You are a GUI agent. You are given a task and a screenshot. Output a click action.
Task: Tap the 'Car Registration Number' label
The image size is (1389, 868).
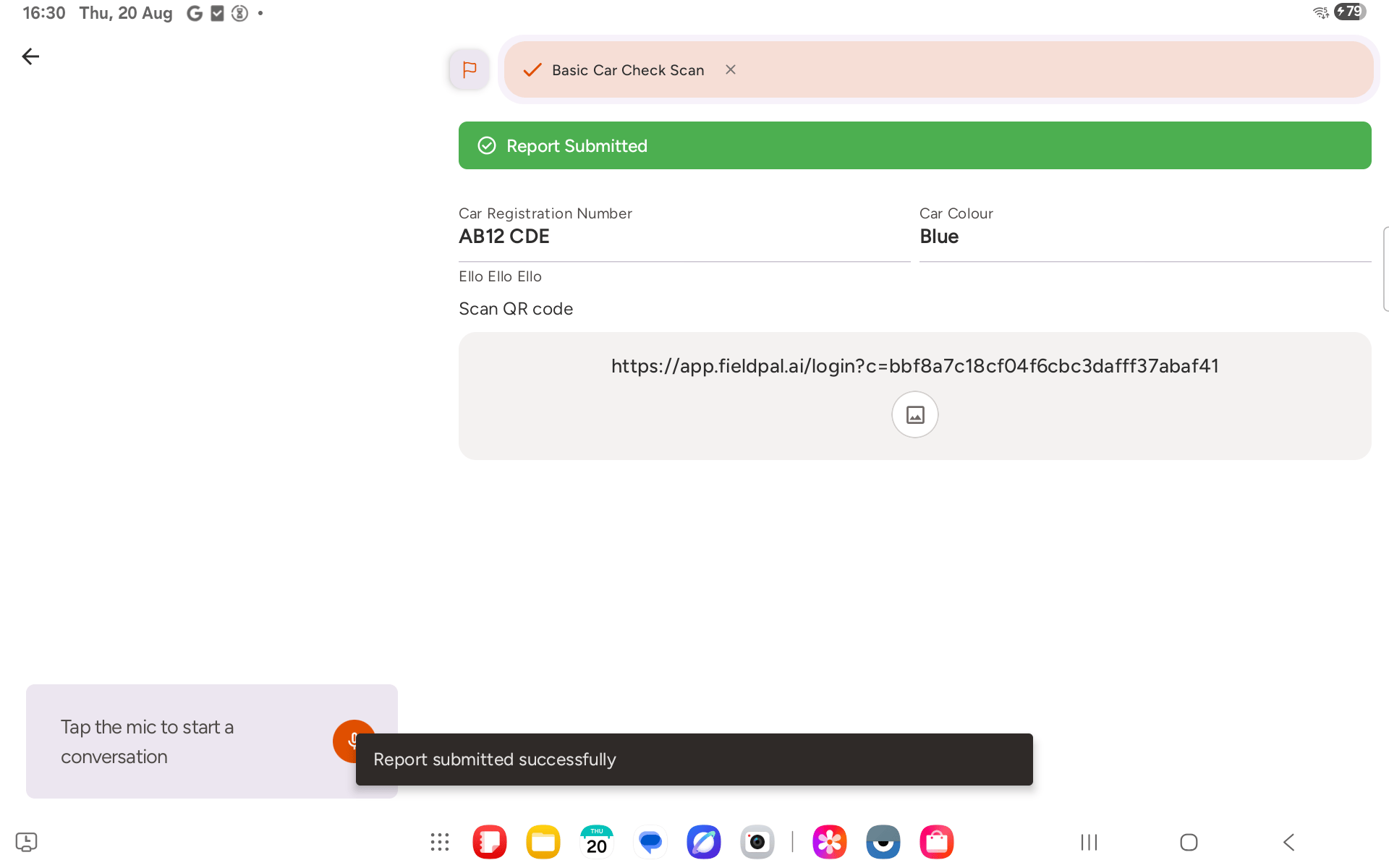[x=545, y=213]
